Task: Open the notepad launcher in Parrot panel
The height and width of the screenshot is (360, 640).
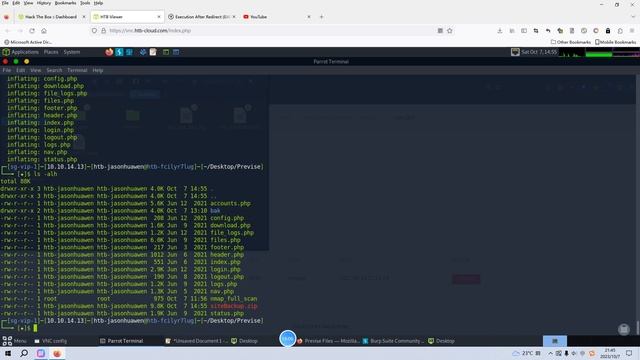Action: [x=153, y=52]
